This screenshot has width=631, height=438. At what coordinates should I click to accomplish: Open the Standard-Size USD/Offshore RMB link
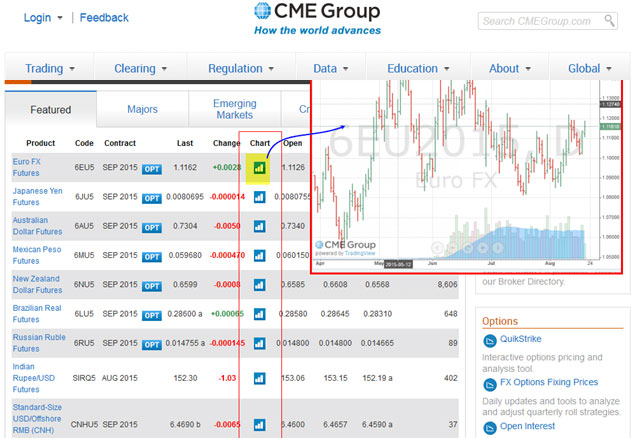pyautogui.click(x=37, y=419)
